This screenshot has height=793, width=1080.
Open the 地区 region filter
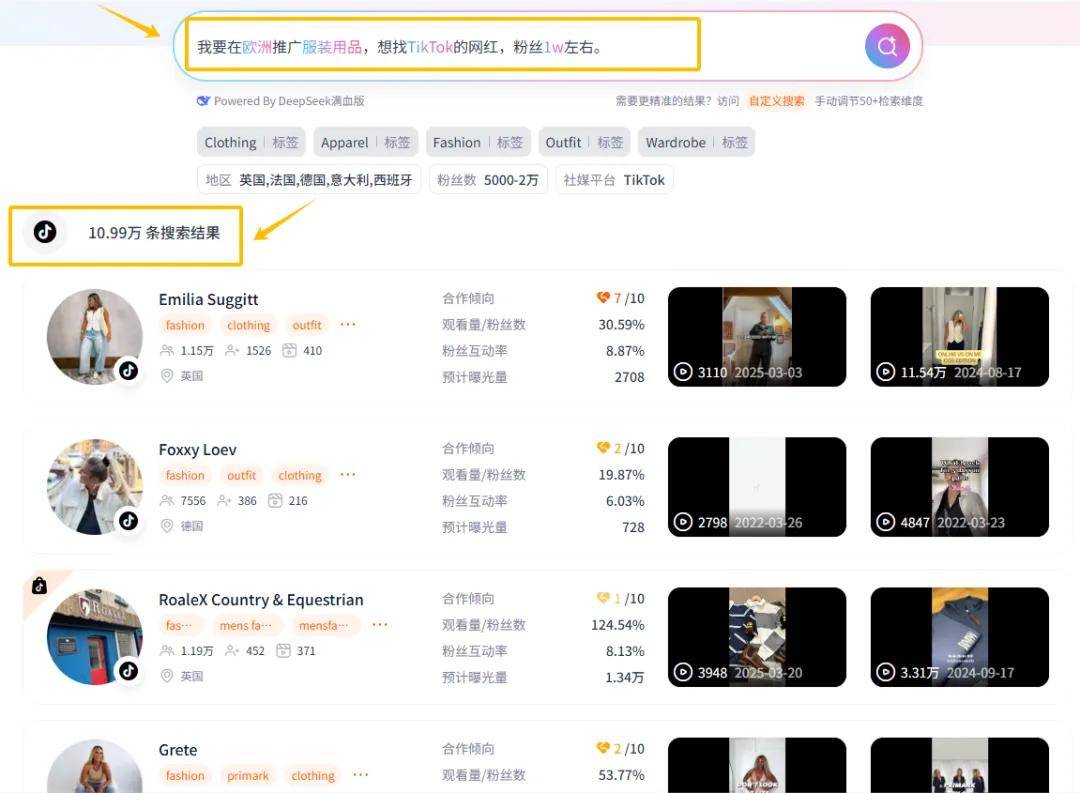click(309, 180)
